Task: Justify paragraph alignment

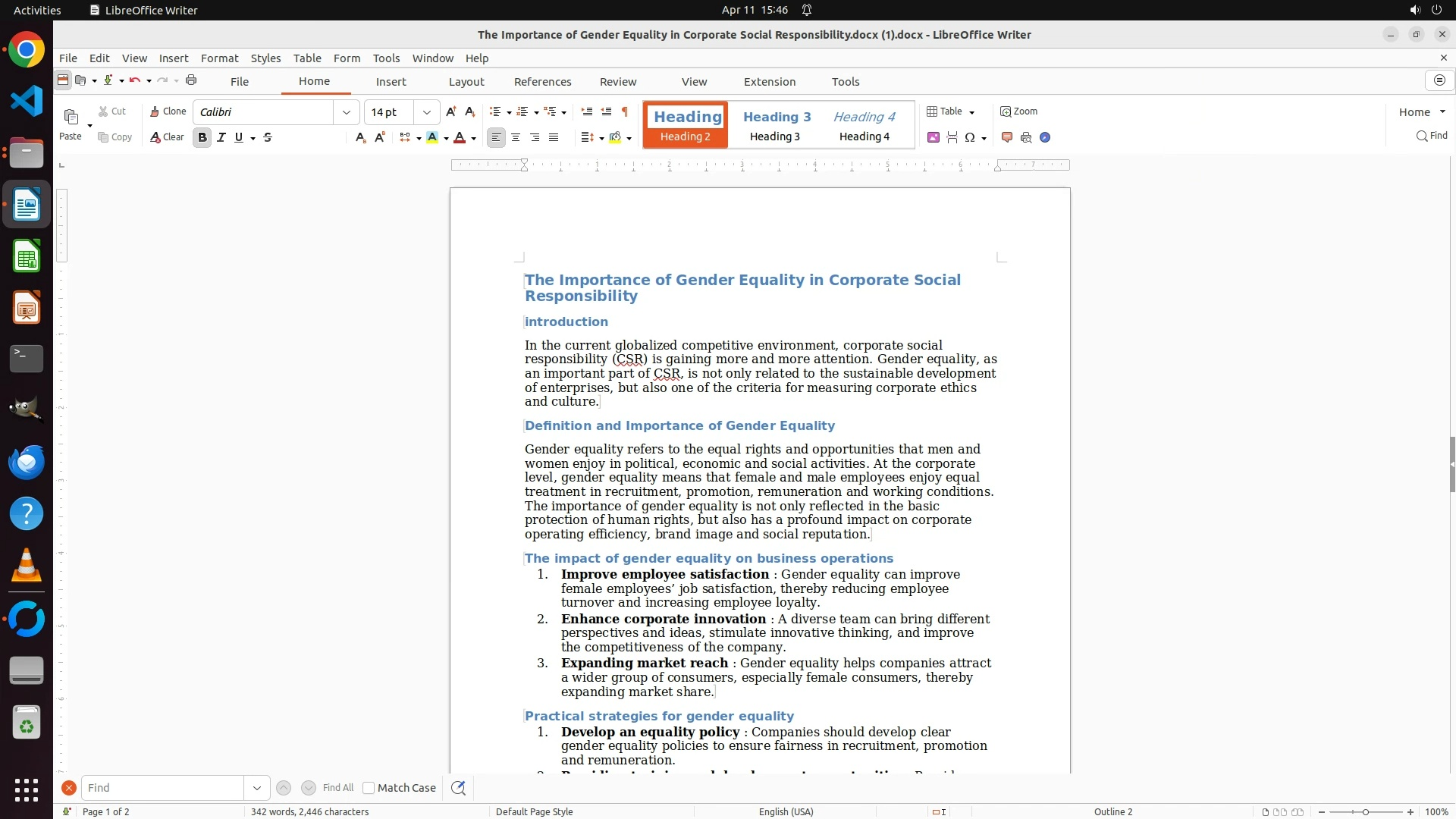Action: pyautogui.click(x=554, y=137)
